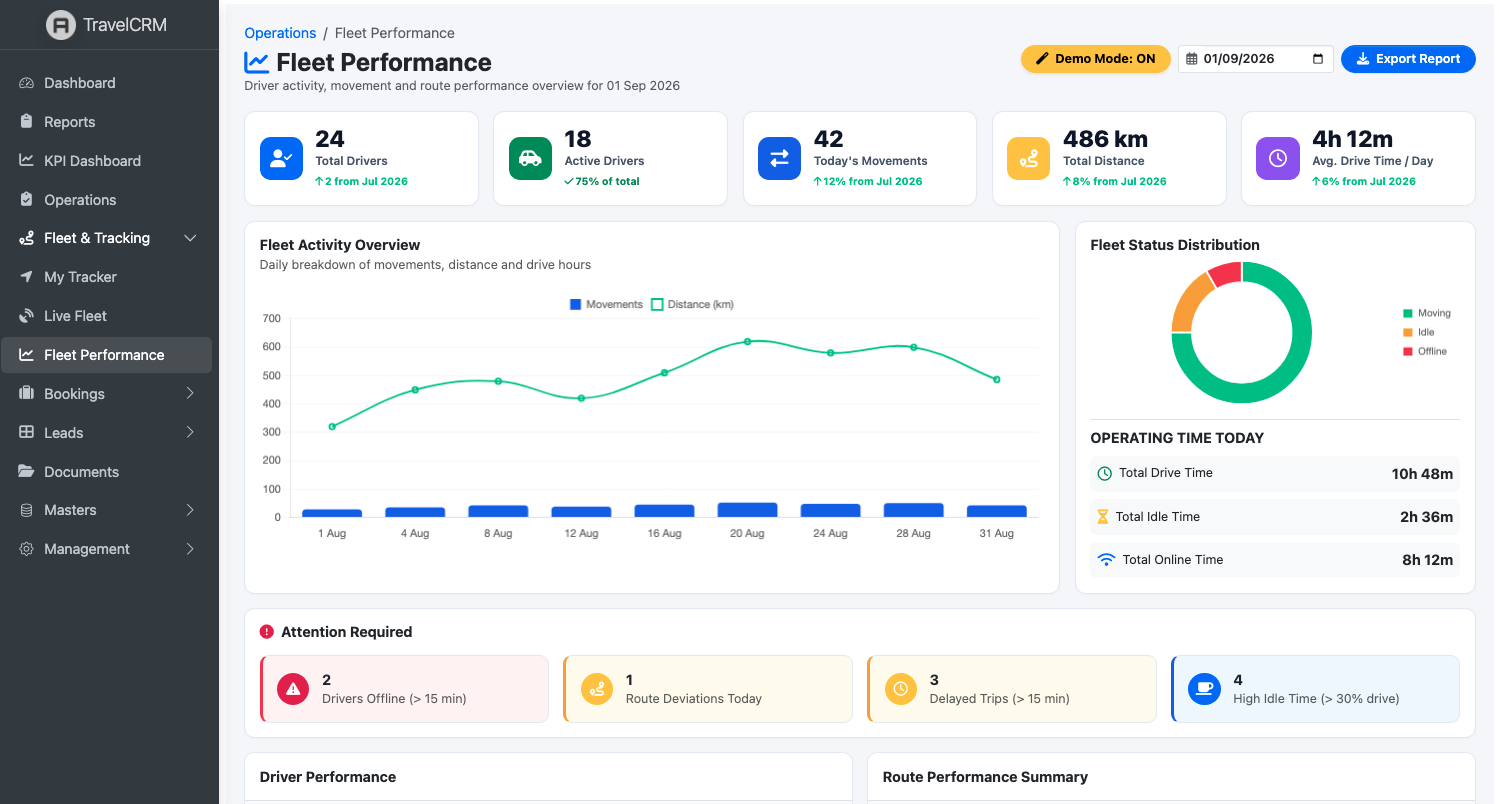Image resolution: width=1499 pixels, height=804 pixels.
Task: Open Documents in sidebar
Action: pos(106,471)
